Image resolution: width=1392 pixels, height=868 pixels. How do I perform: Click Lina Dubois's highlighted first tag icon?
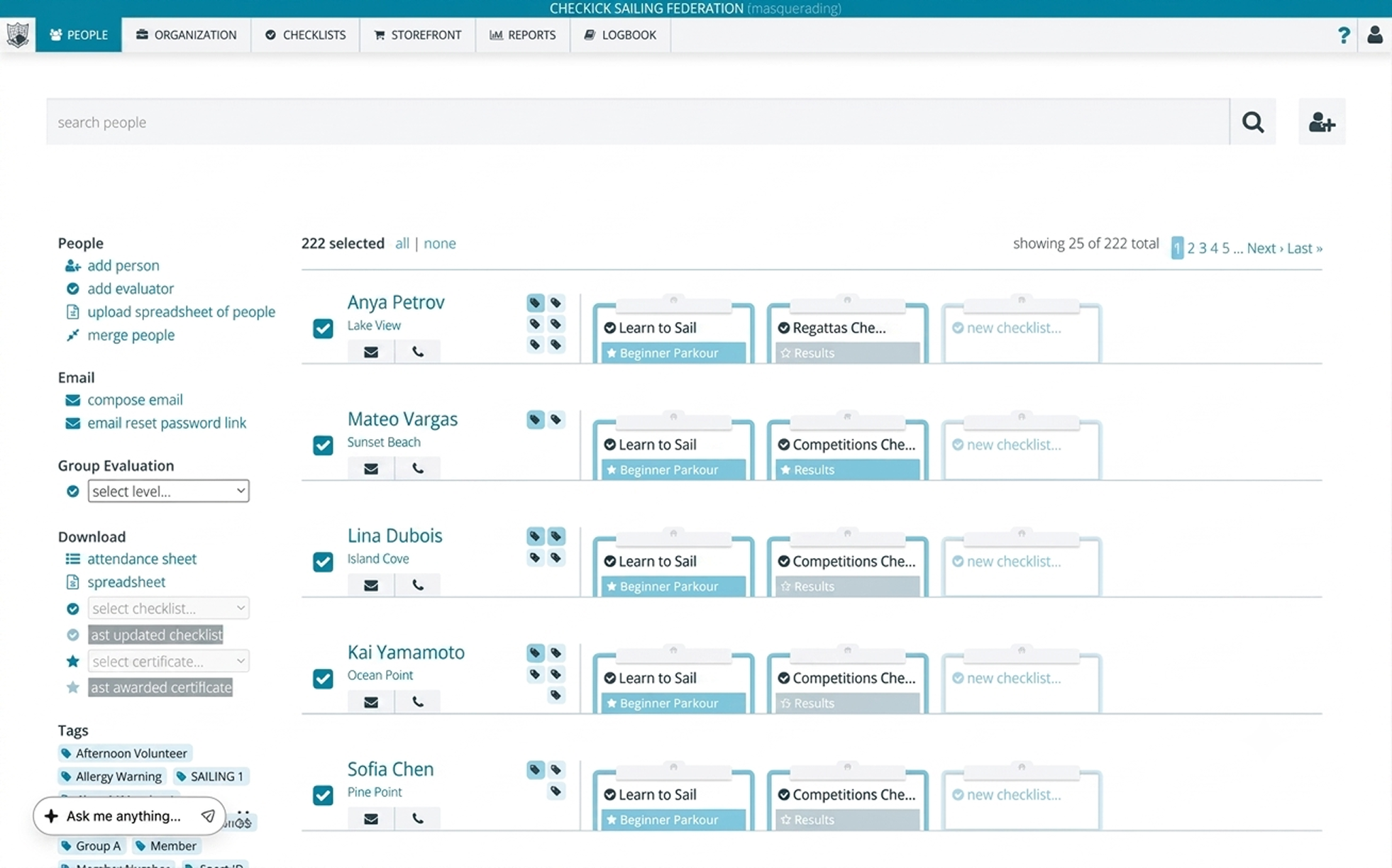click(x=535, y=536)
